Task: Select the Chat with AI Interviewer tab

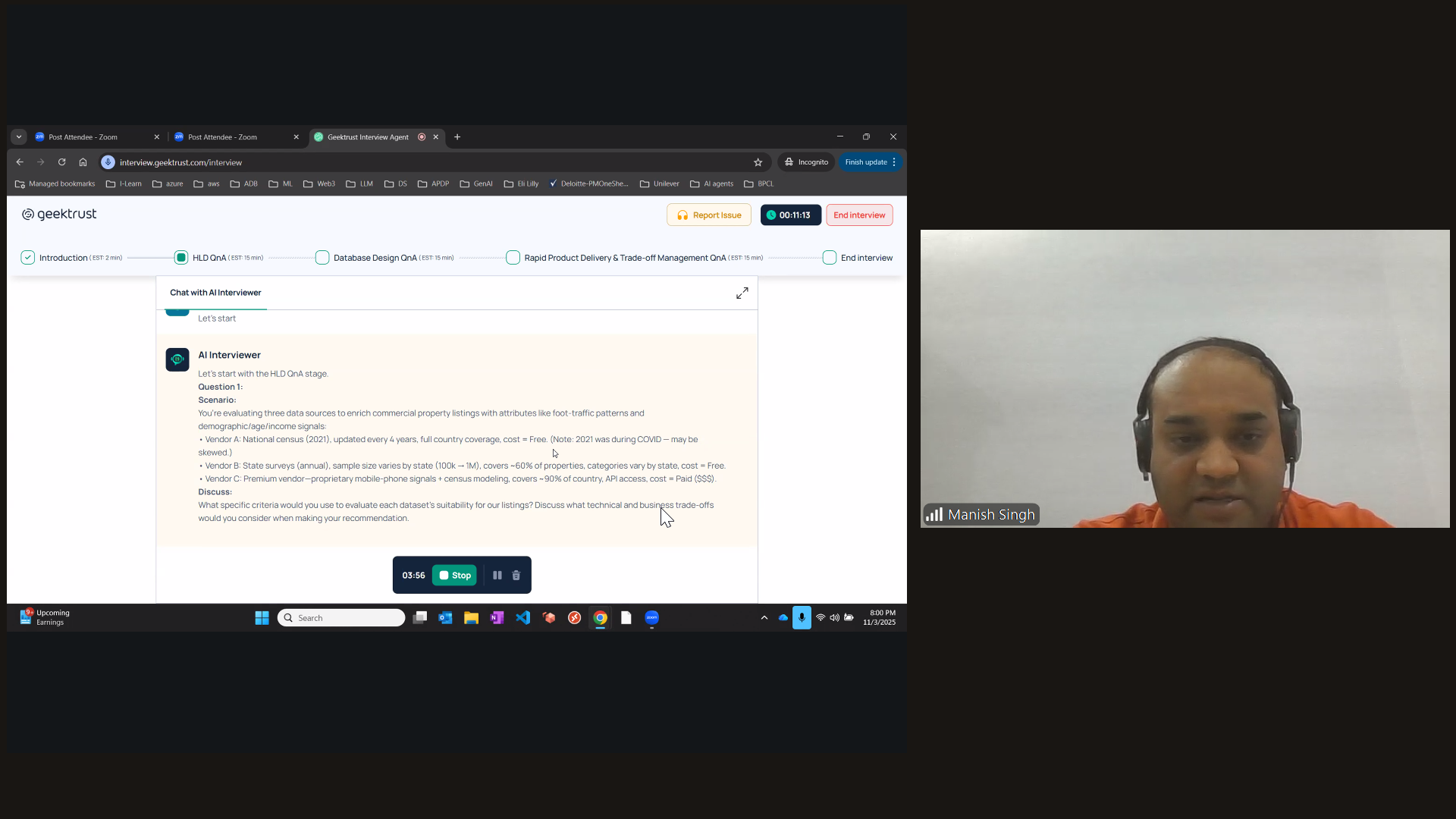Action: click(215, 293)
